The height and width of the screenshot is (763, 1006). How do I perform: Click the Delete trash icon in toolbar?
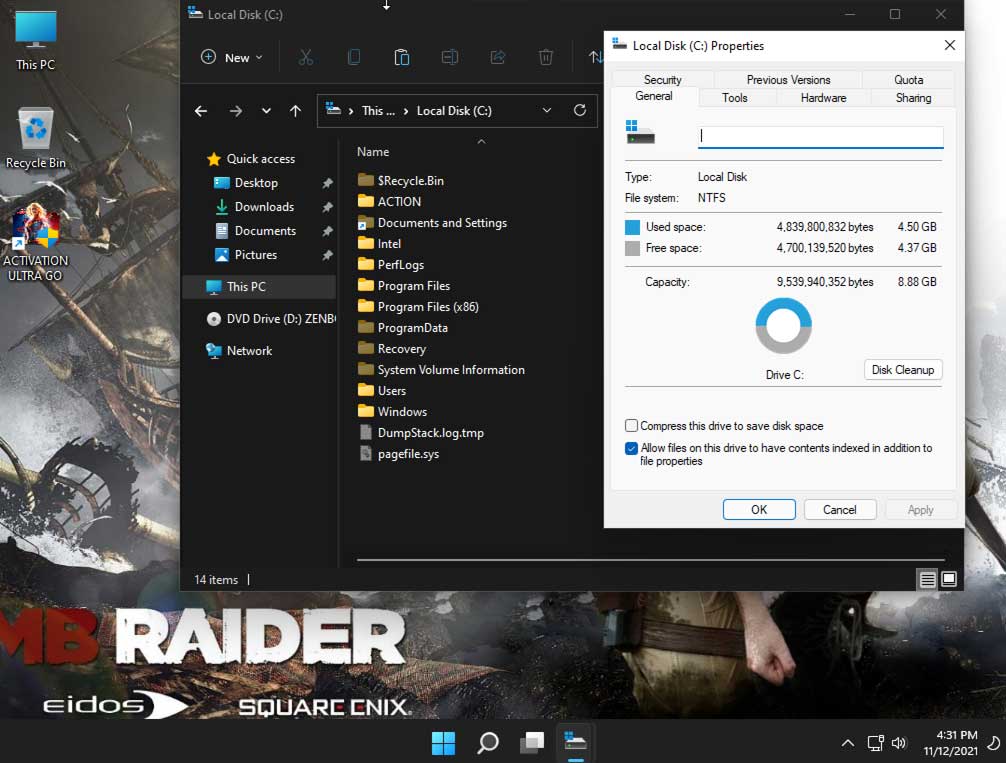click(x=546, y=58)
